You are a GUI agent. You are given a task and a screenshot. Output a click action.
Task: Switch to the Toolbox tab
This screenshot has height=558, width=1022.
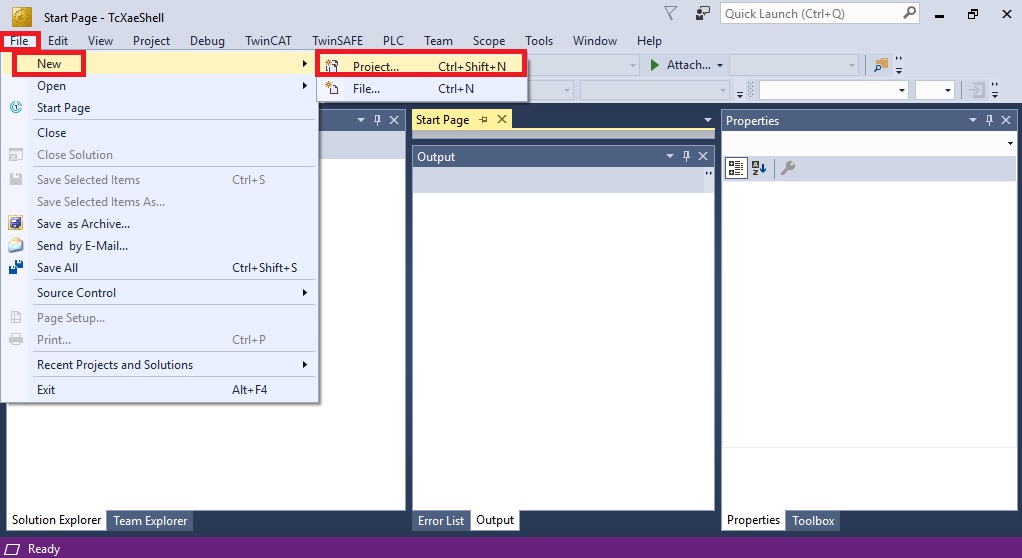pyautogui.click(x=813, y=520)
